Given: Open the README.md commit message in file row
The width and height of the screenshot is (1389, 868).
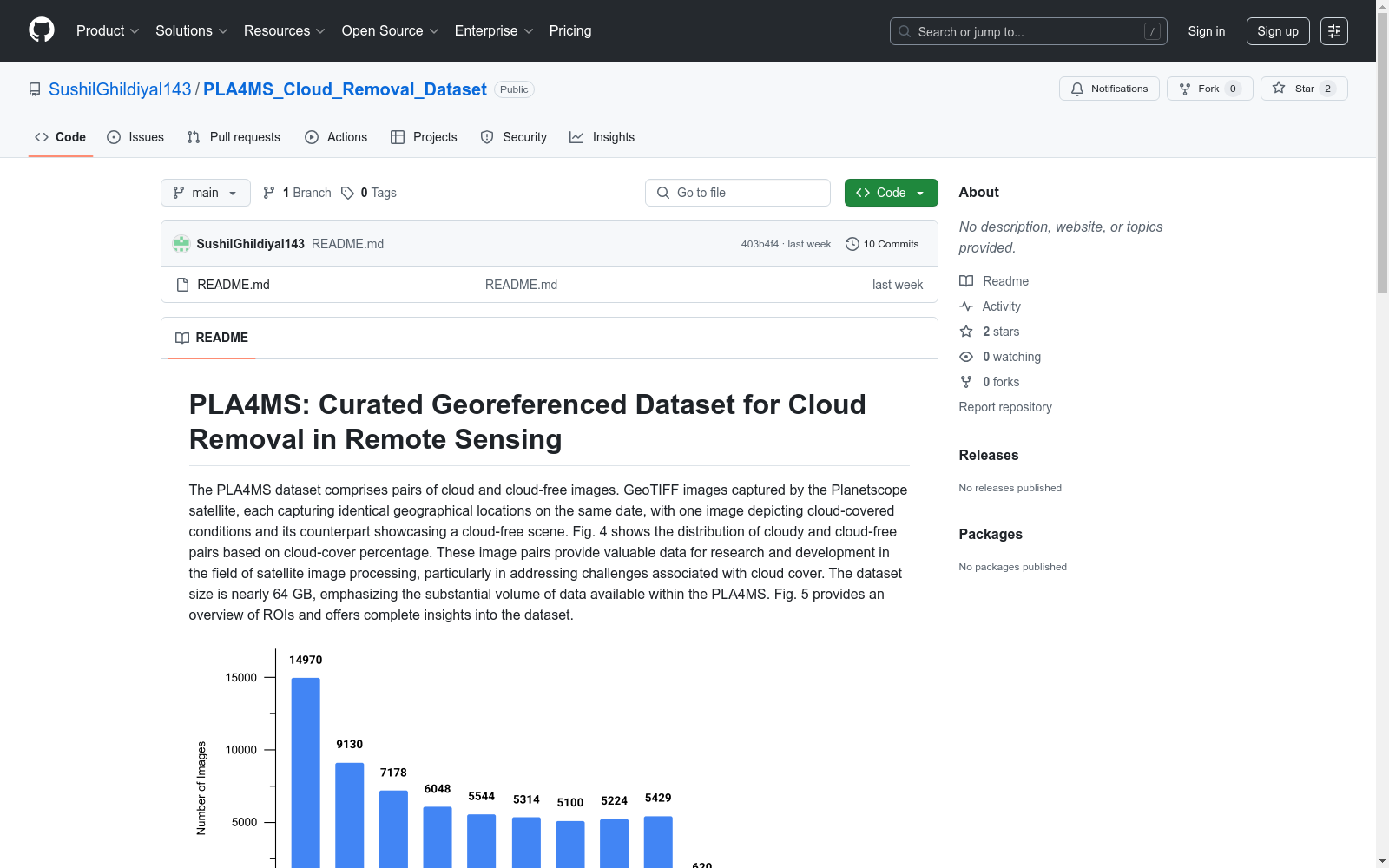Looking at the screenshot, I should click(521, 285).
